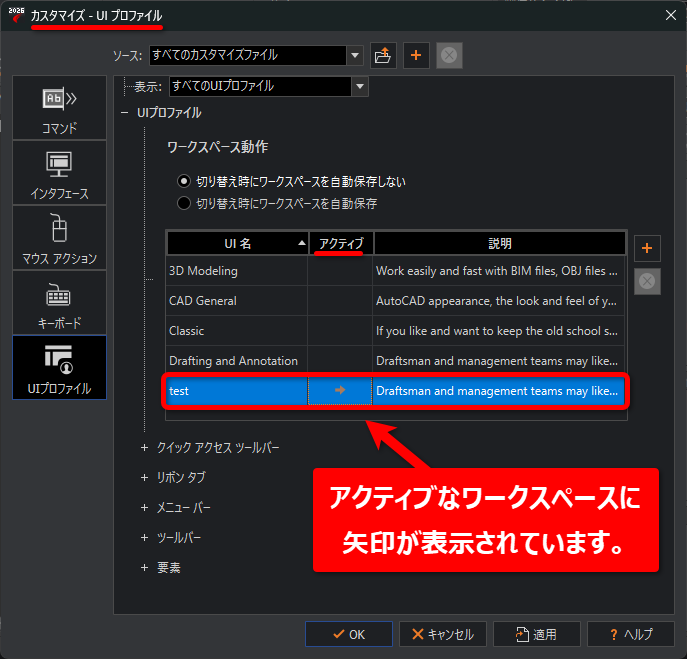Click the 適用 (Apply) button
Screen dimensions: 687x659
coord(537,634)
